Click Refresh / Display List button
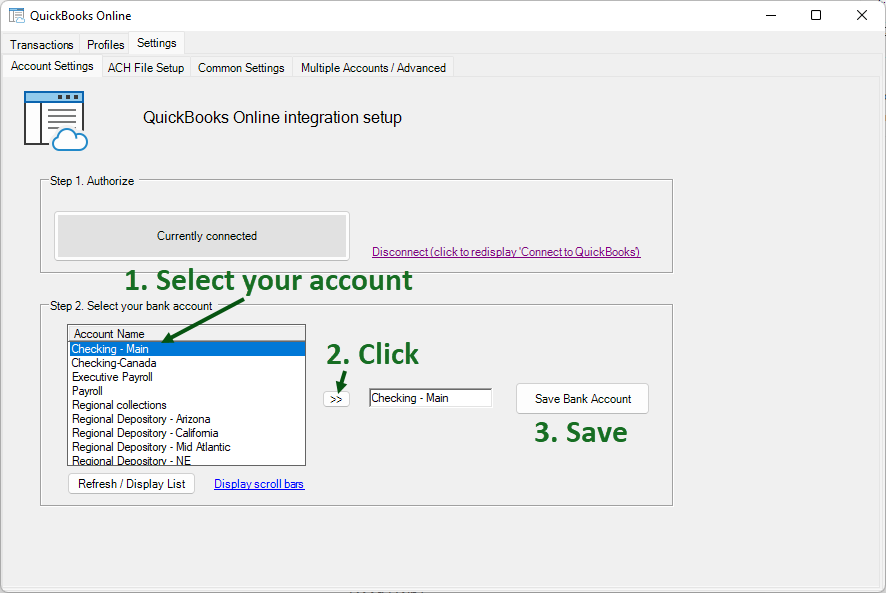 132,484
